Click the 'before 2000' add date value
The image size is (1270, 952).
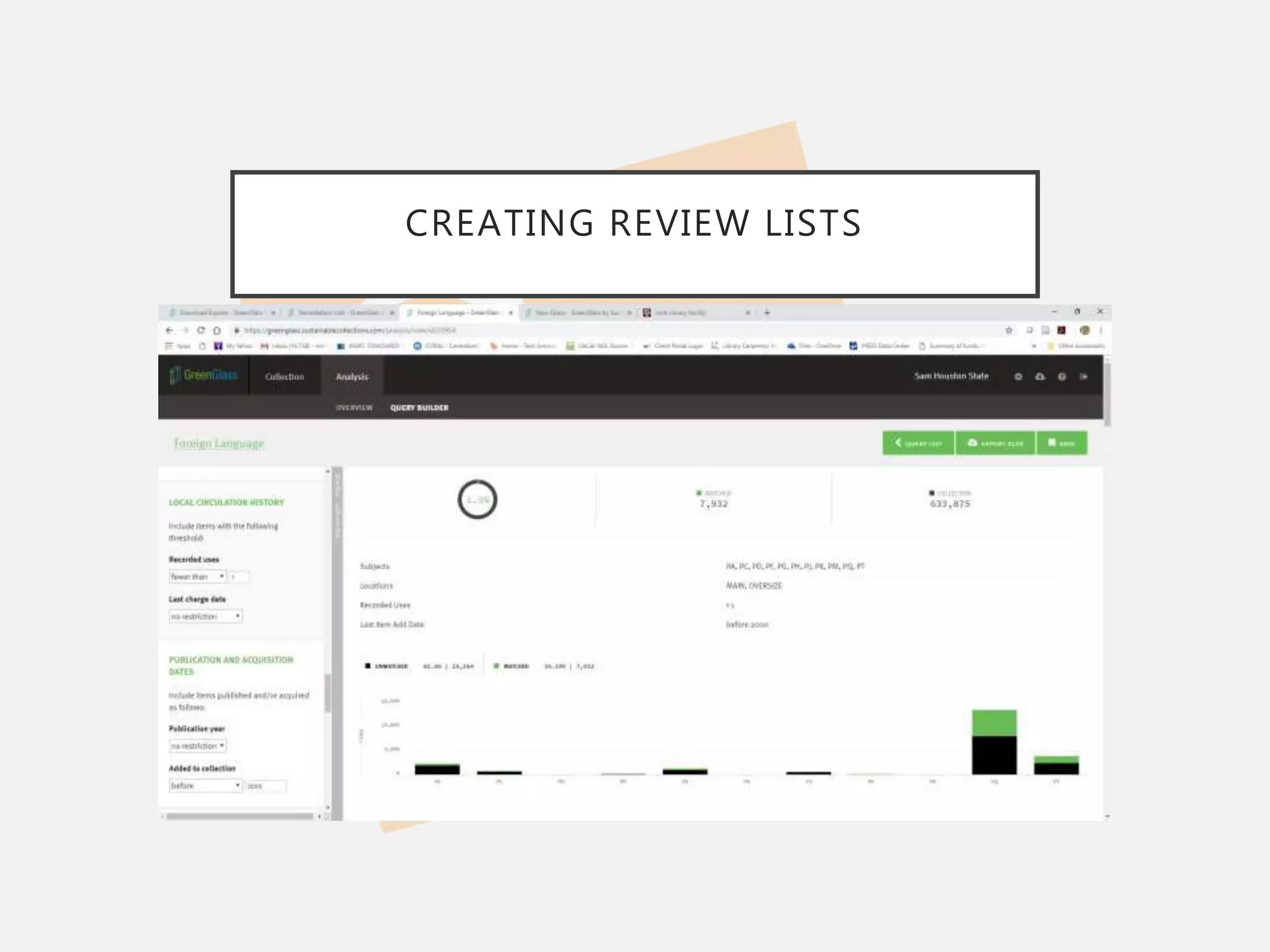[x=747, y=625]
